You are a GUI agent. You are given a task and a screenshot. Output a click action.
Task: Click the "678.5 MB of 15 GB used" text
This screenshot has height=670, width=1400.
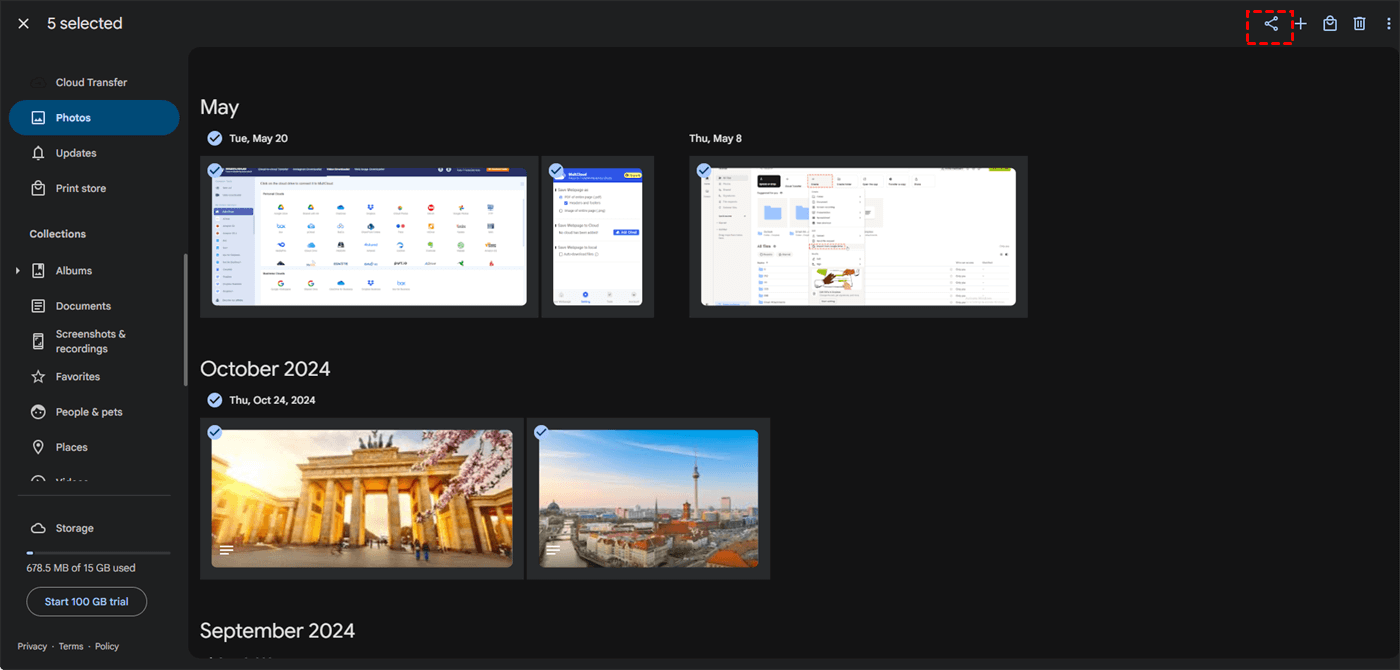81,568
